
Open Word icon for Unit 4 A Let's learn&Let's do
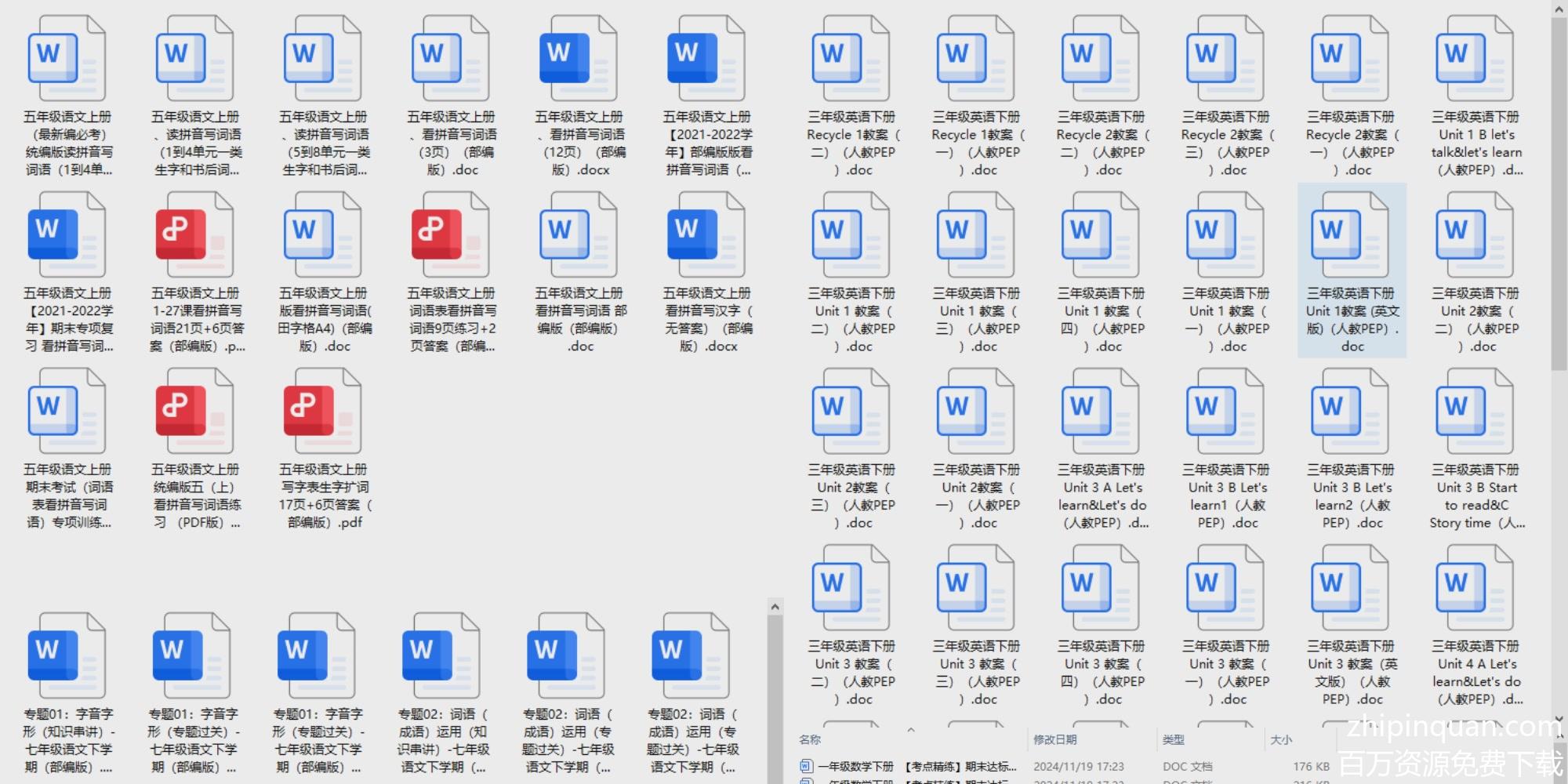point(1475,589)
